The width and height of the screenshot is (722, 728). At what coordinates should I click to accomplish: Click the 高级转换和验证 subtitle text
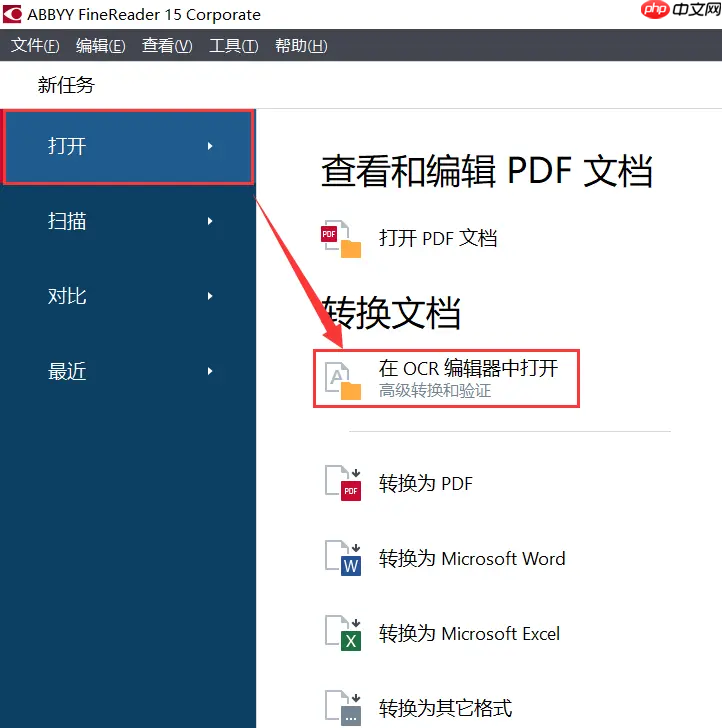click(x=435, y=390)
